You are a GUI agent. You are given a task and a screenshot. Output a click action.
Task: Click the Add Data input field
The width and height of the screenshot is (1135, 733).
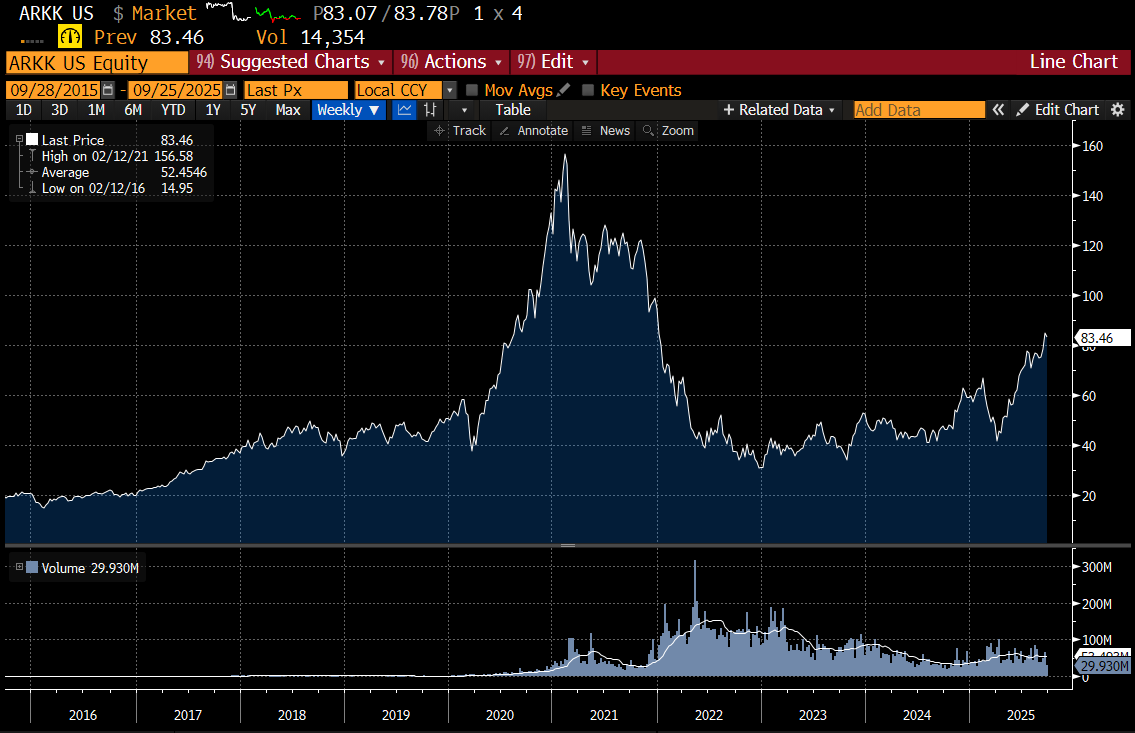919,110
